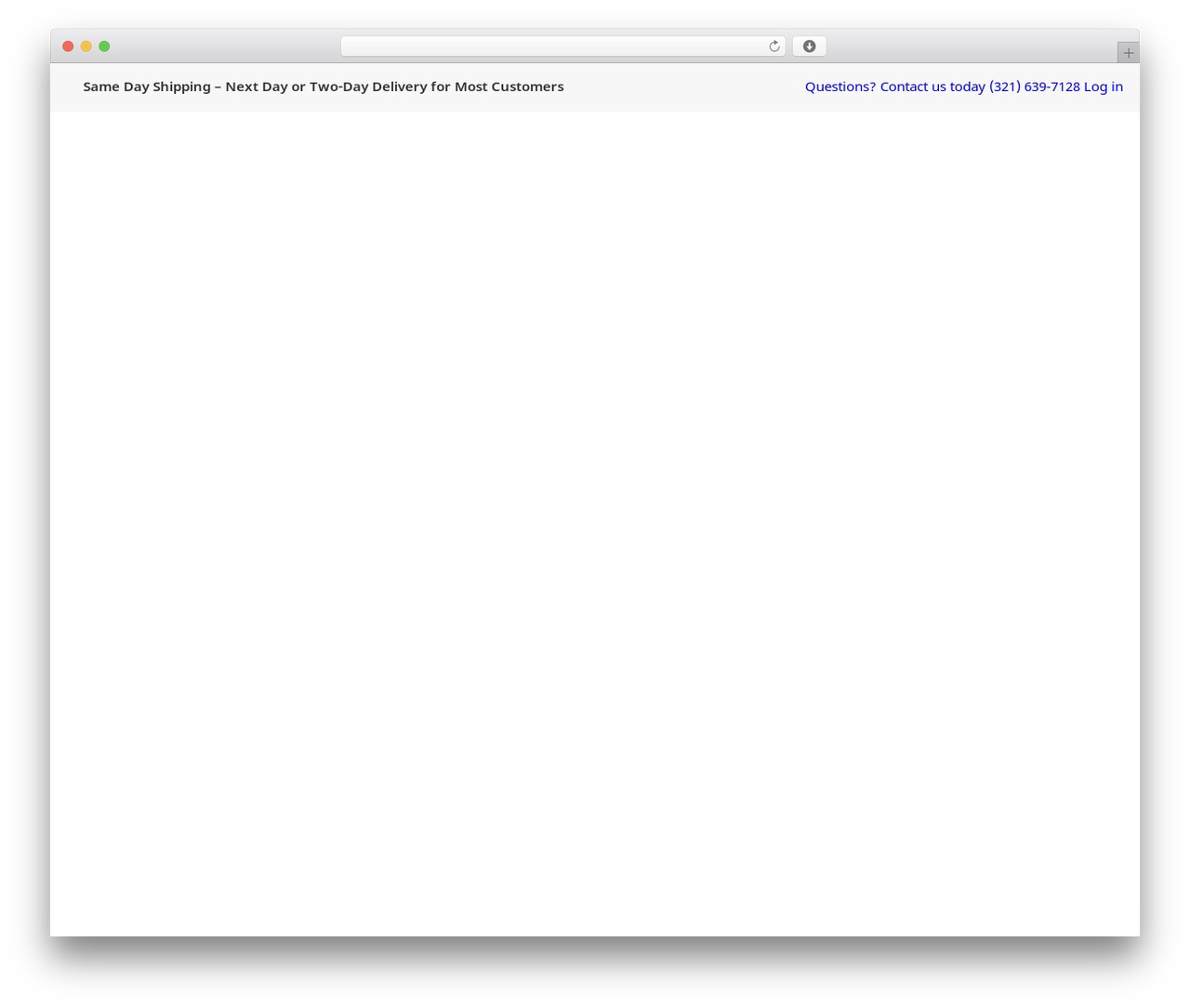Viewport: 1190px width, 1008px height.
Task: Open the Log in link
Action: [1104, 86]
